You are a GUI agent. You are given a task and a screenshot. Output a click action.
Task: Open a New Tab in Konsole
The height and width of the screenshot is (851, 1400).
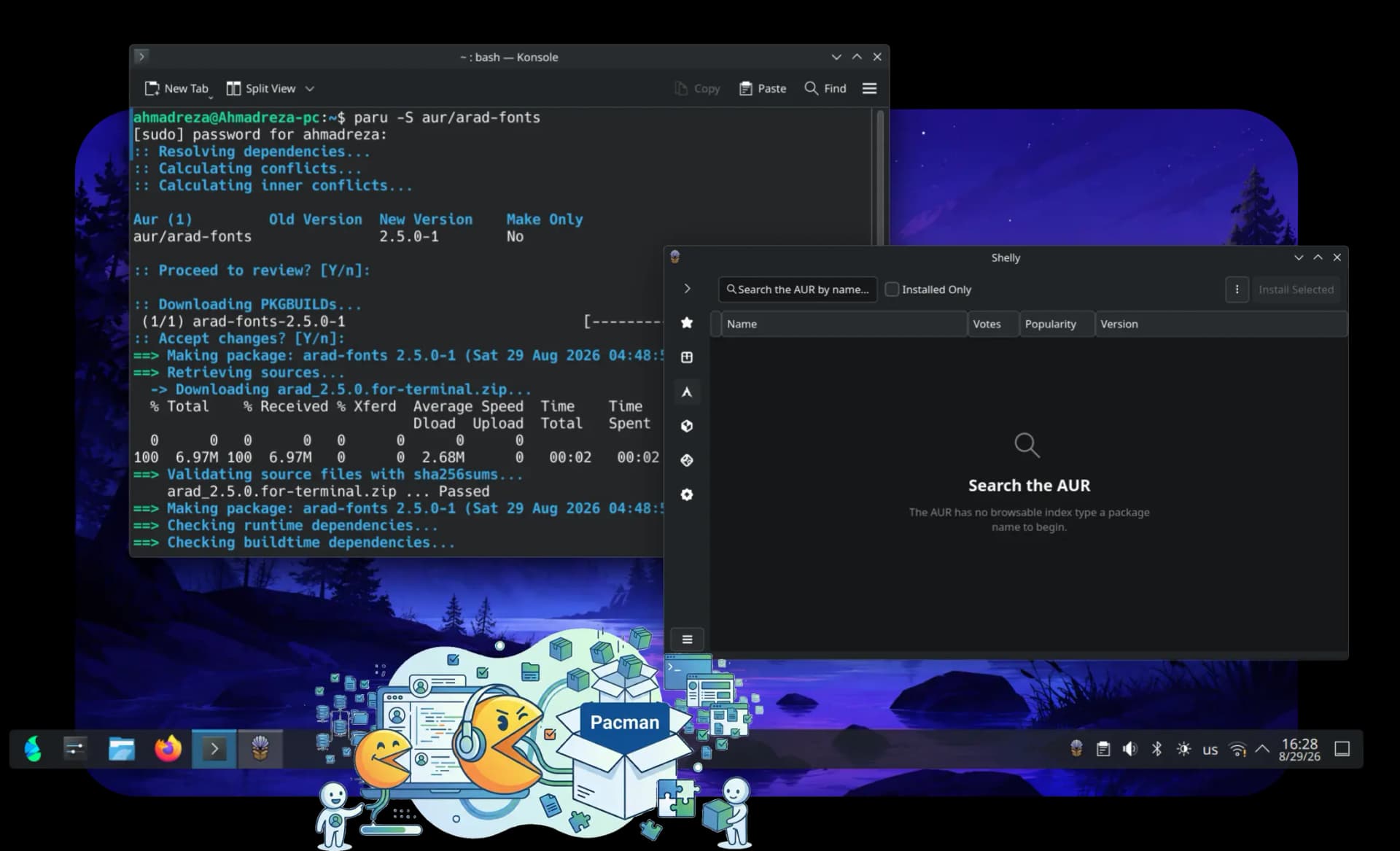point(176,88)
